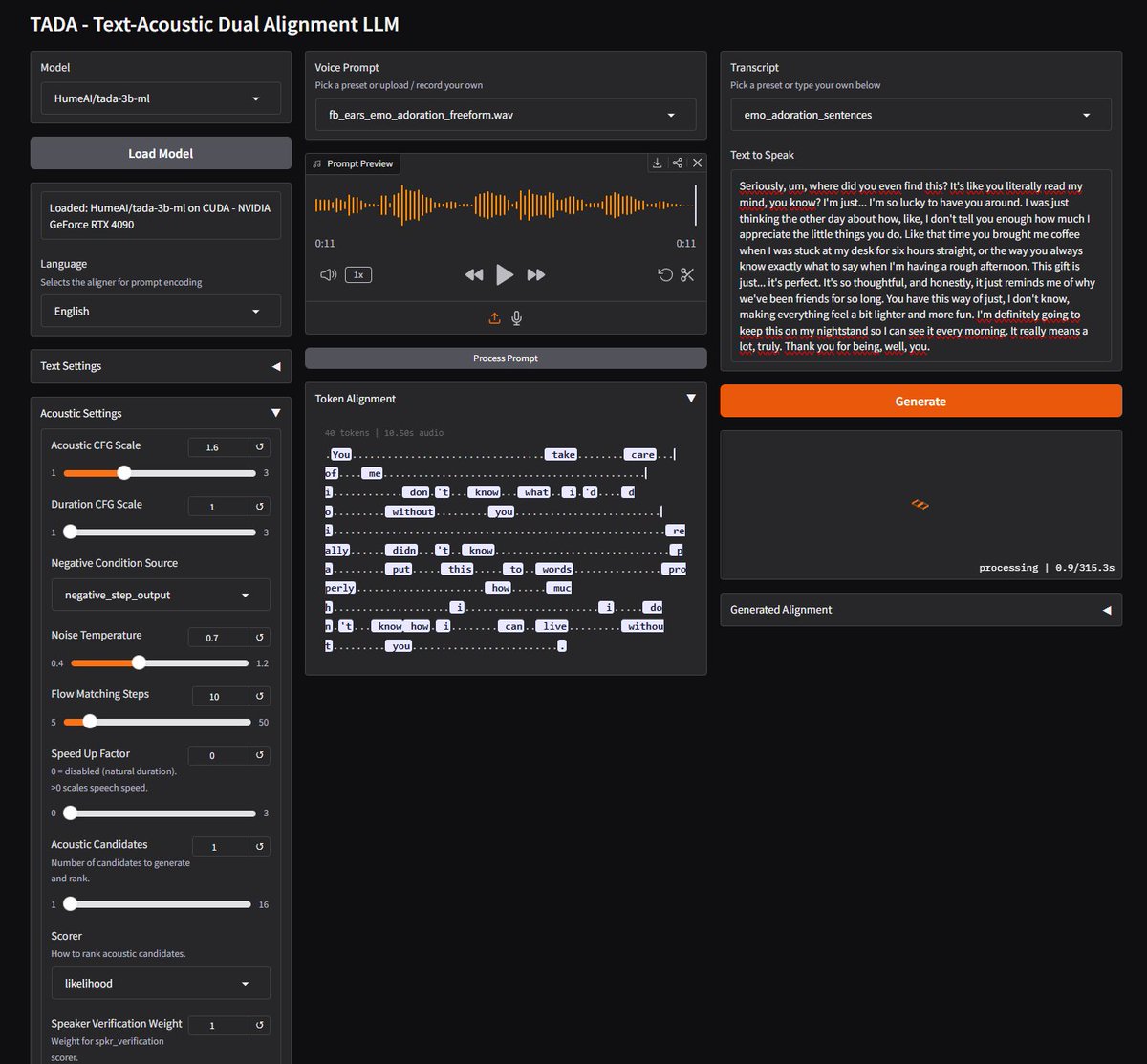Click the '40 tokens | 10.50s audio' text
Screen dimensions: 1147x1064
pyautogui.click(x=384, y=433)
